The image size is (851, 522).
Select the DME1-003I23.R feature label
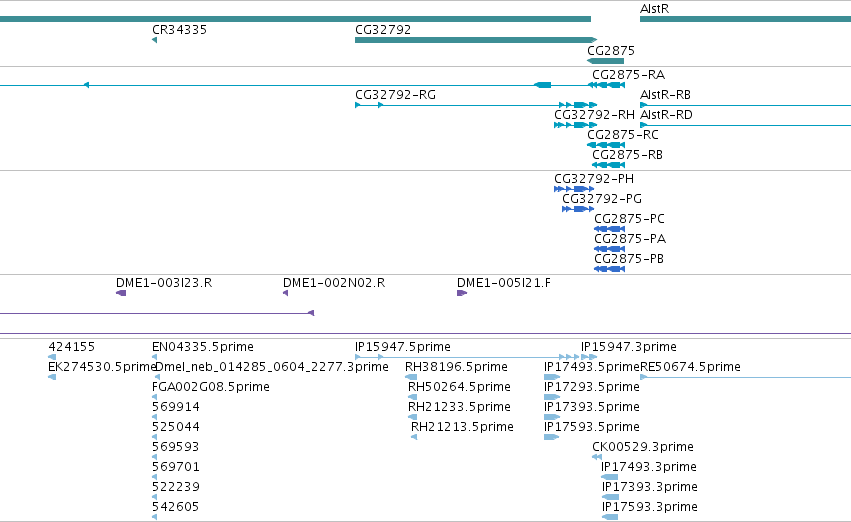[x=164, y=283]
